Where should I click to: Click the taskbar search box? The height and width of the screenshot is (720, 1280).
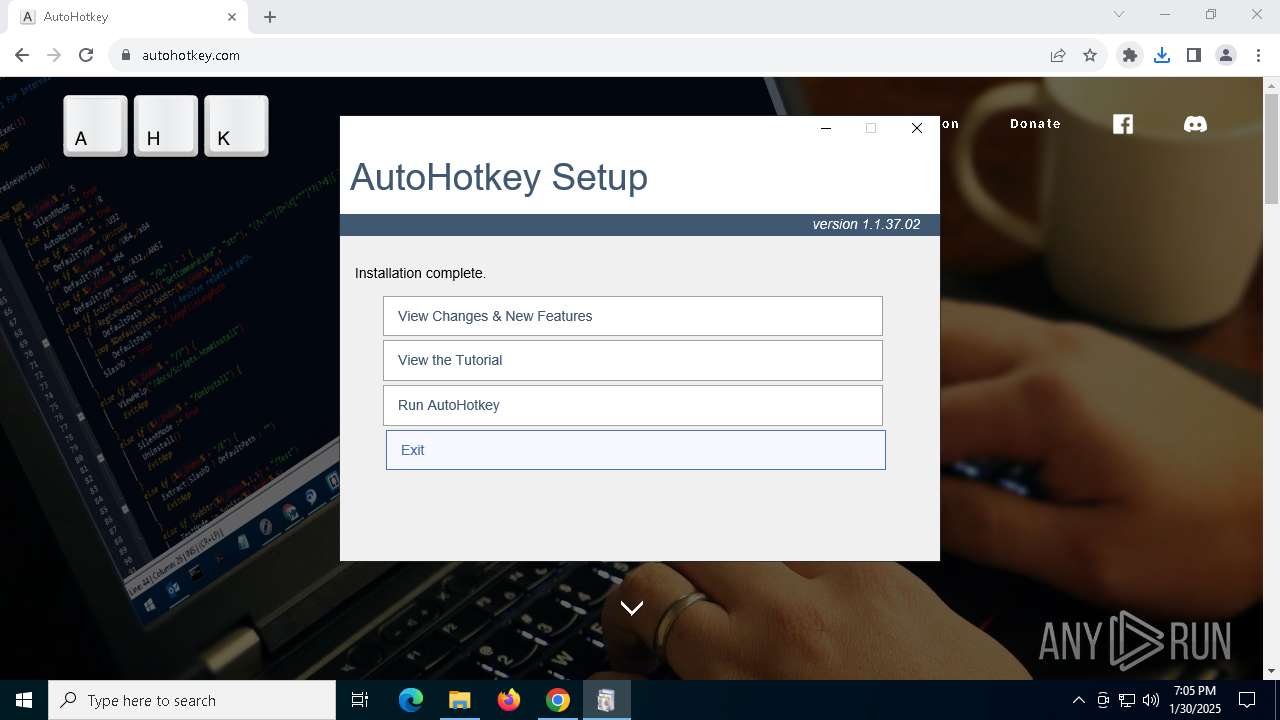[x=192, y=700]
